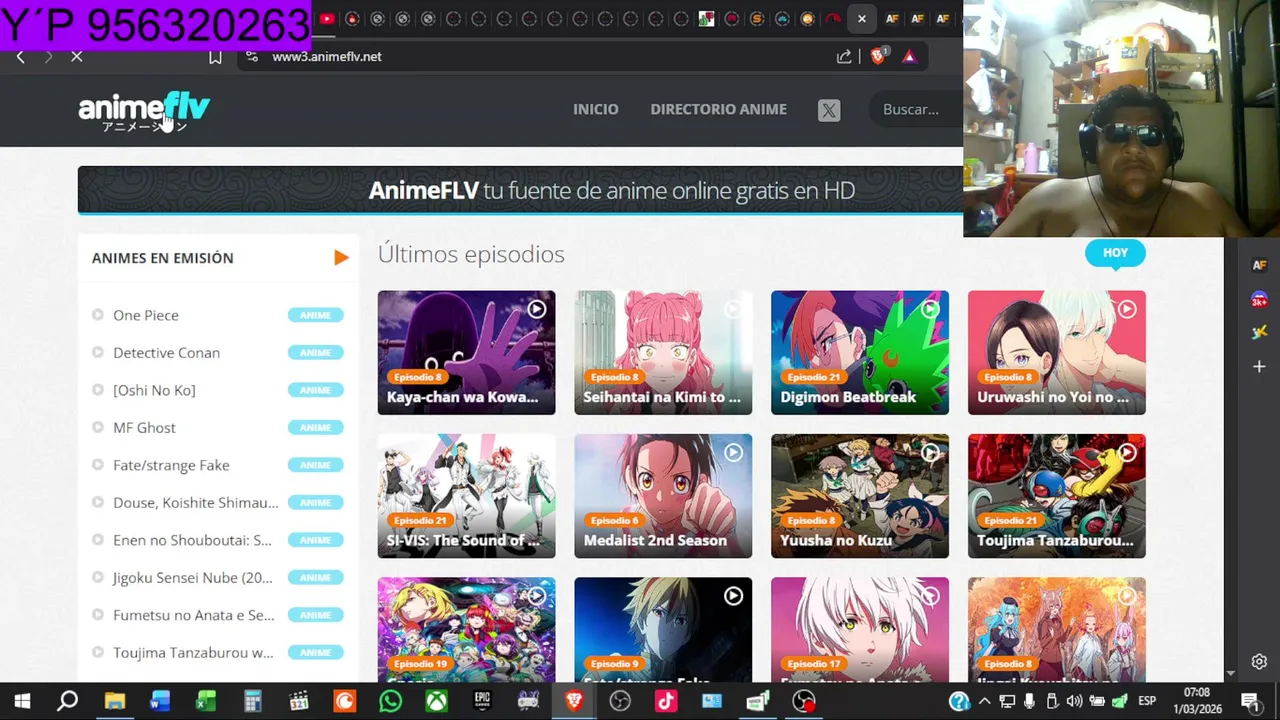1280x720 pixels.
Task: Click the ANIME badge beside MF Ghost
Action: coord(315,428)
